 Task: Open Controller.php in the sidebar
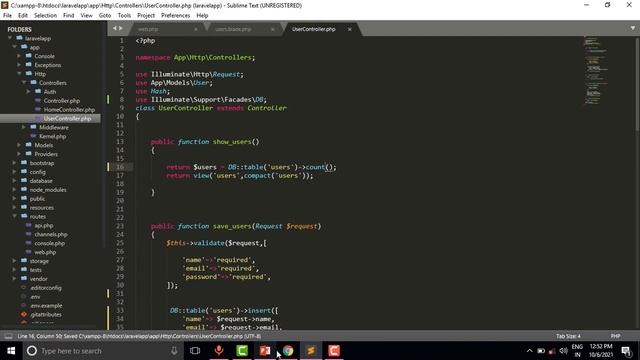click(x=62, y=100)
